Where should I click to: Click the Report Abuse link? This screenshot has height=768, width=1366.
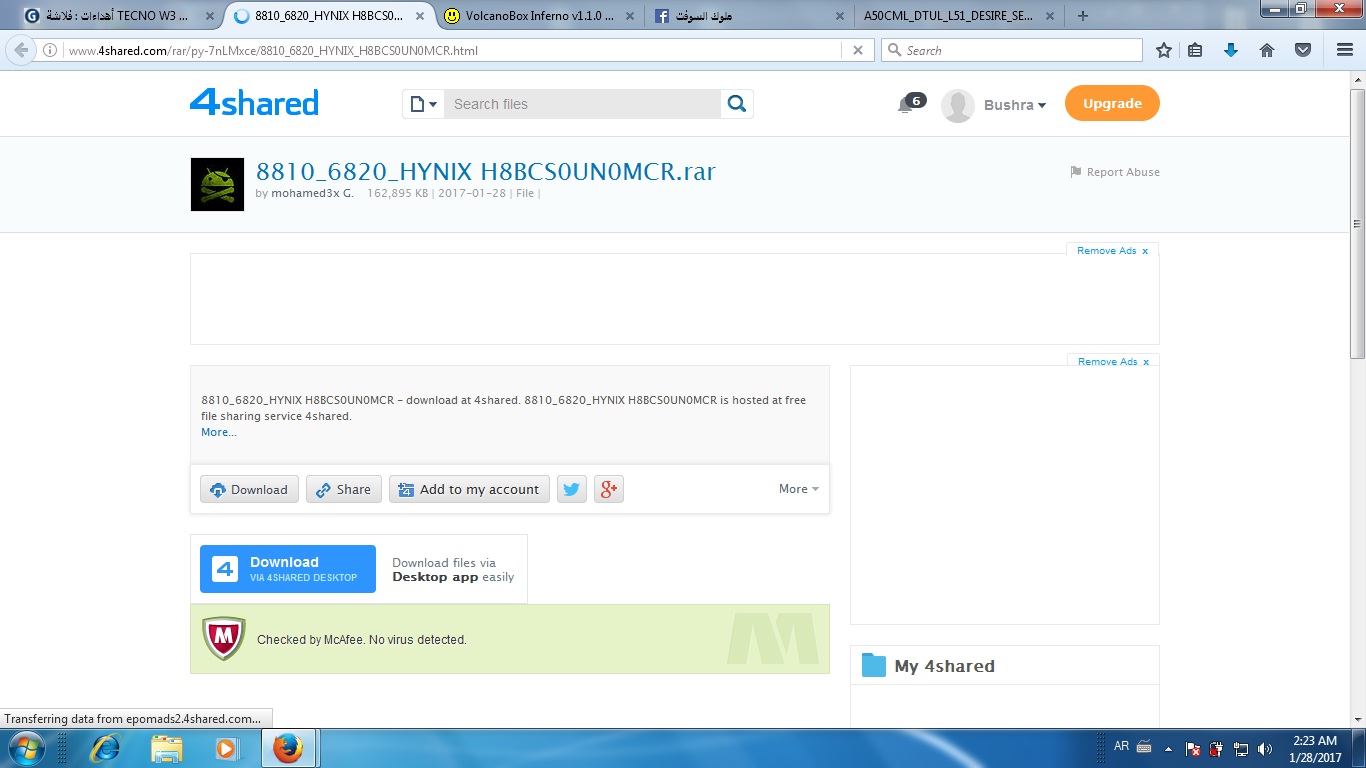[x=1115, y=172]
